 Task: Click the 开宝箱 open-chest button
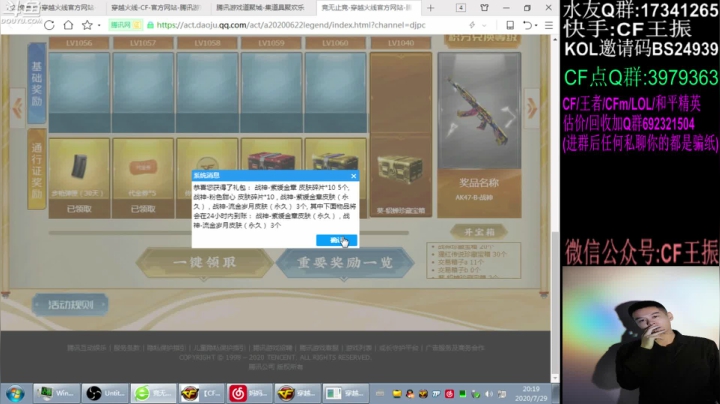click(479, 232)
